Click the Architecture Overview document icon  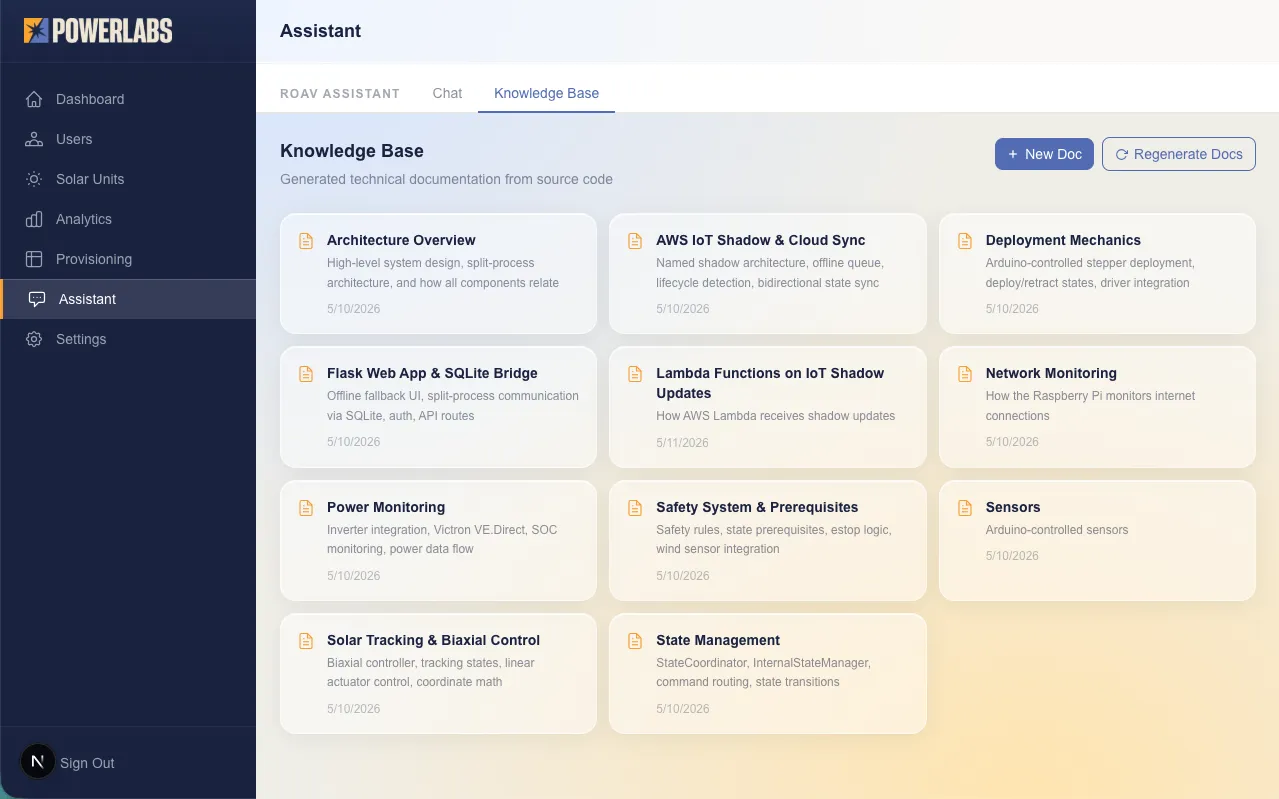pyautogui.click(x=306, y=241)
